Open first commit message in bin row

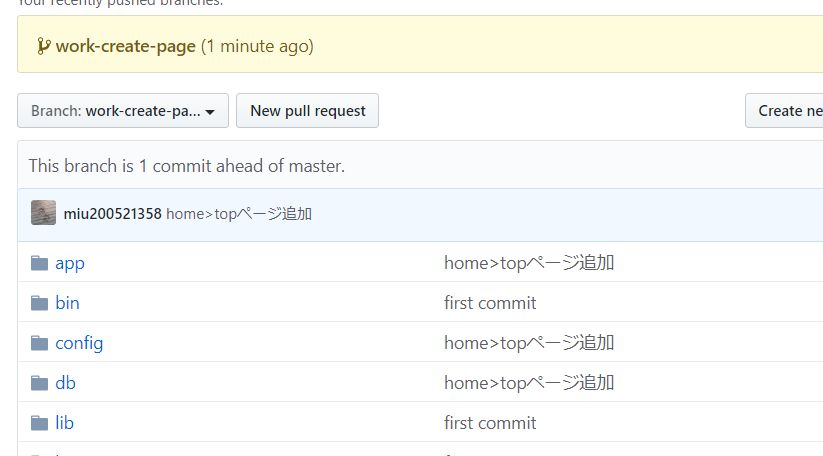[x=490, y=303]
